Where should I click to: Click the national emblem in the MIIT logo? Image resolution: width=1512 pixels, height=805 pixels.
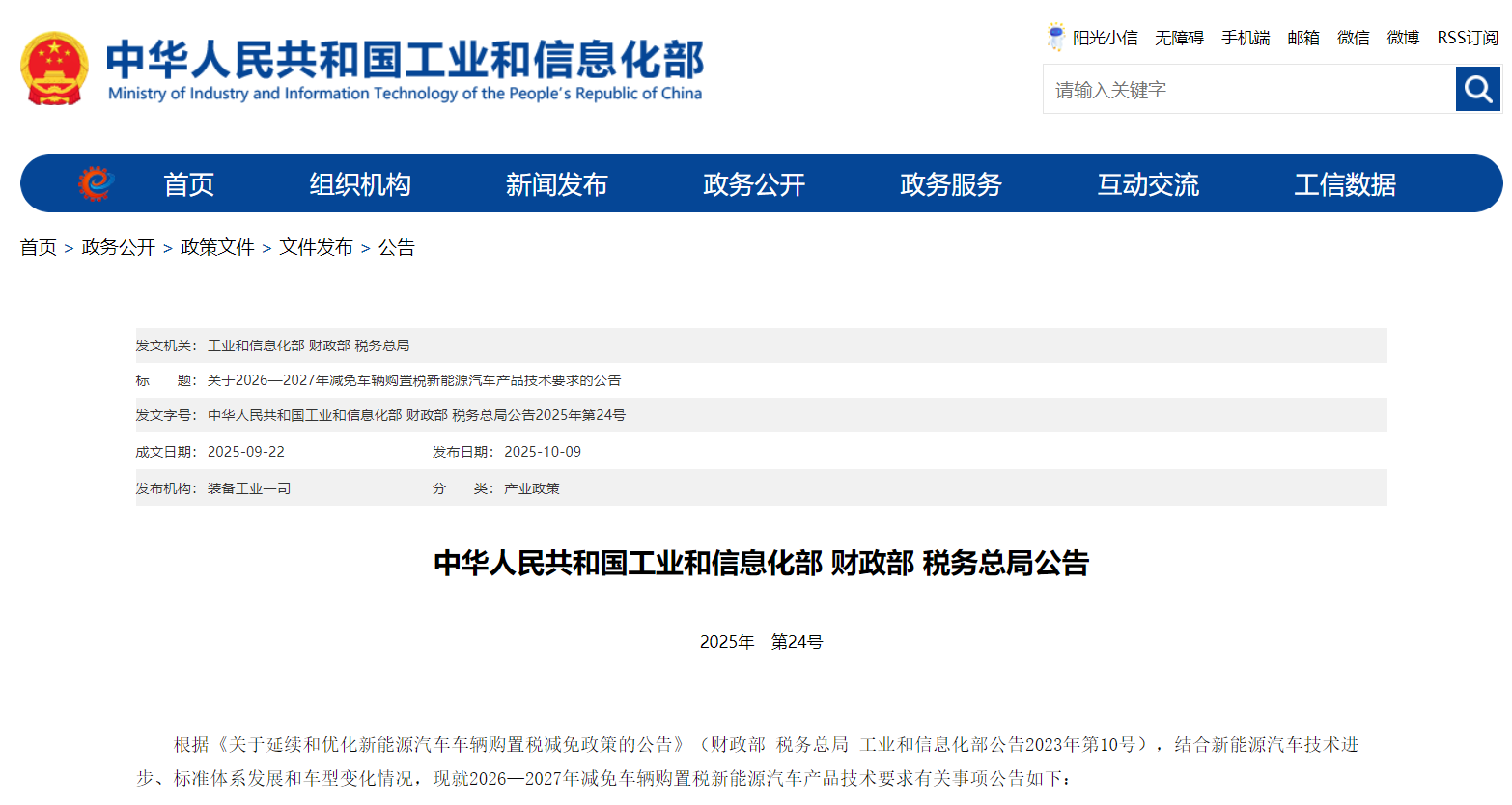click(55, 68)
